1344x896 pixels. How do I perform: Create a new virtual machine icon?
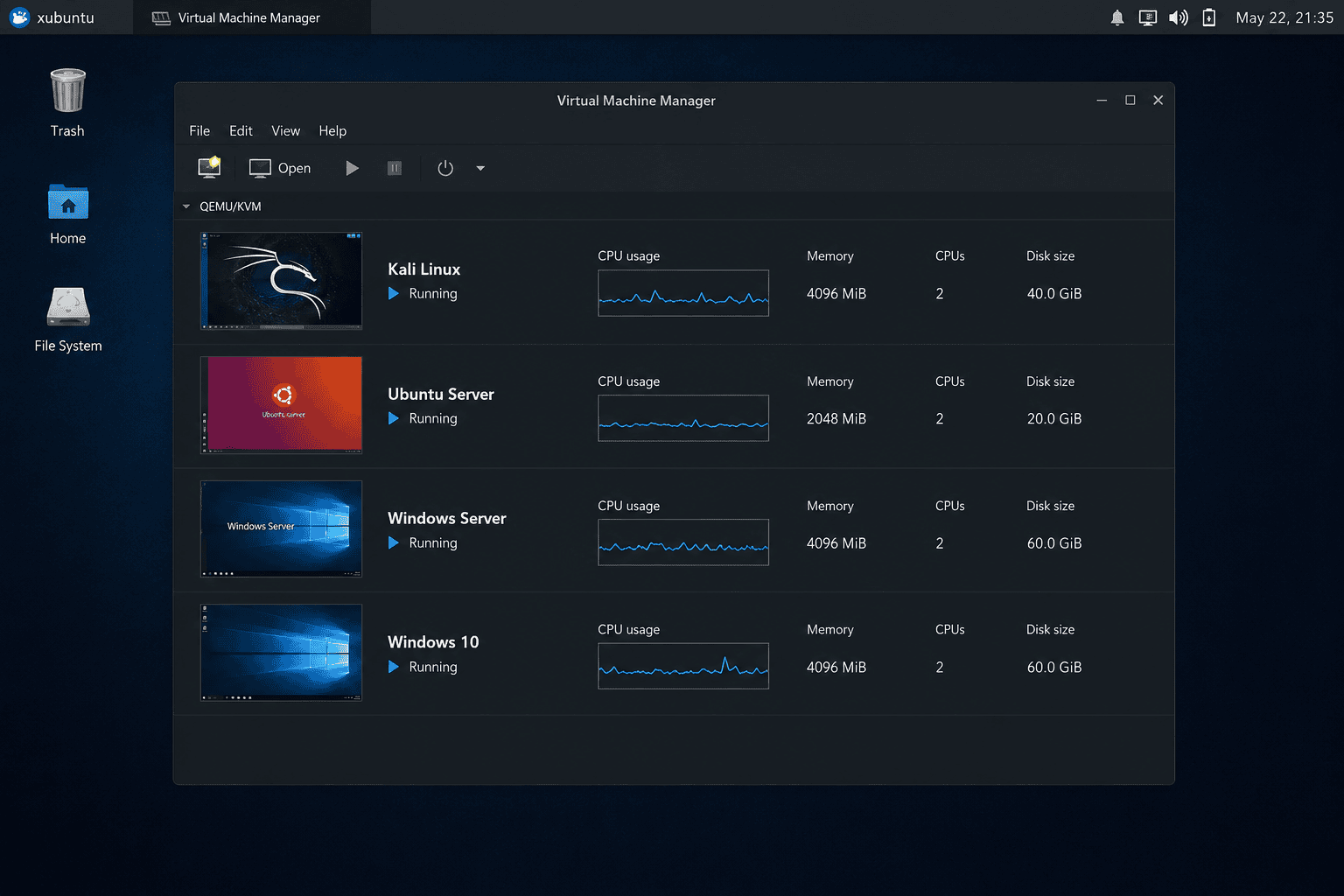[209, 168]
